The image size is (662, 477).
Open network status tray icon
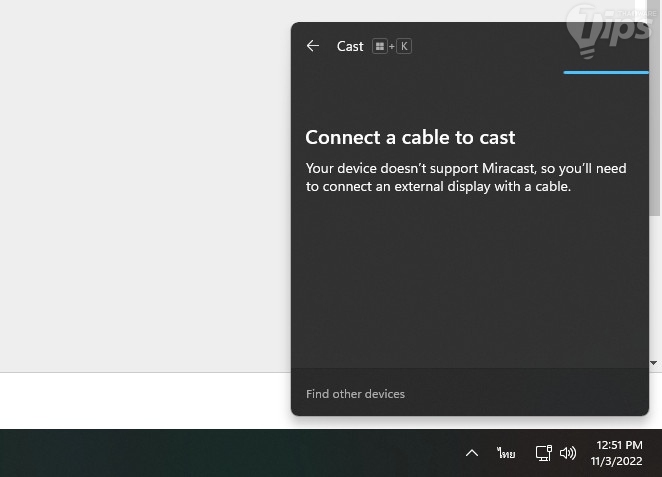[543, 453]
